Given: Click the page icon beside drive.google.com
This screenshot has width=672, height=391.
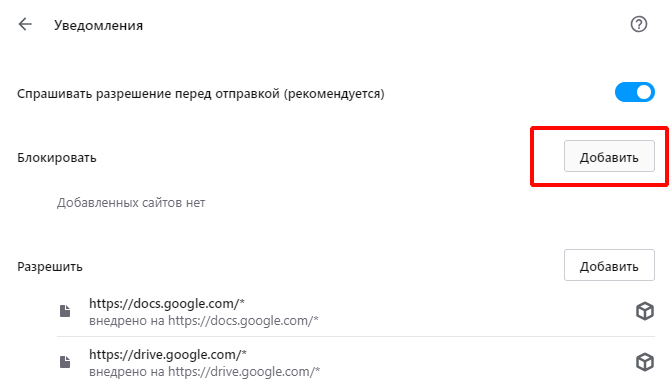Looking at the screenshot, I should (65, 362).
